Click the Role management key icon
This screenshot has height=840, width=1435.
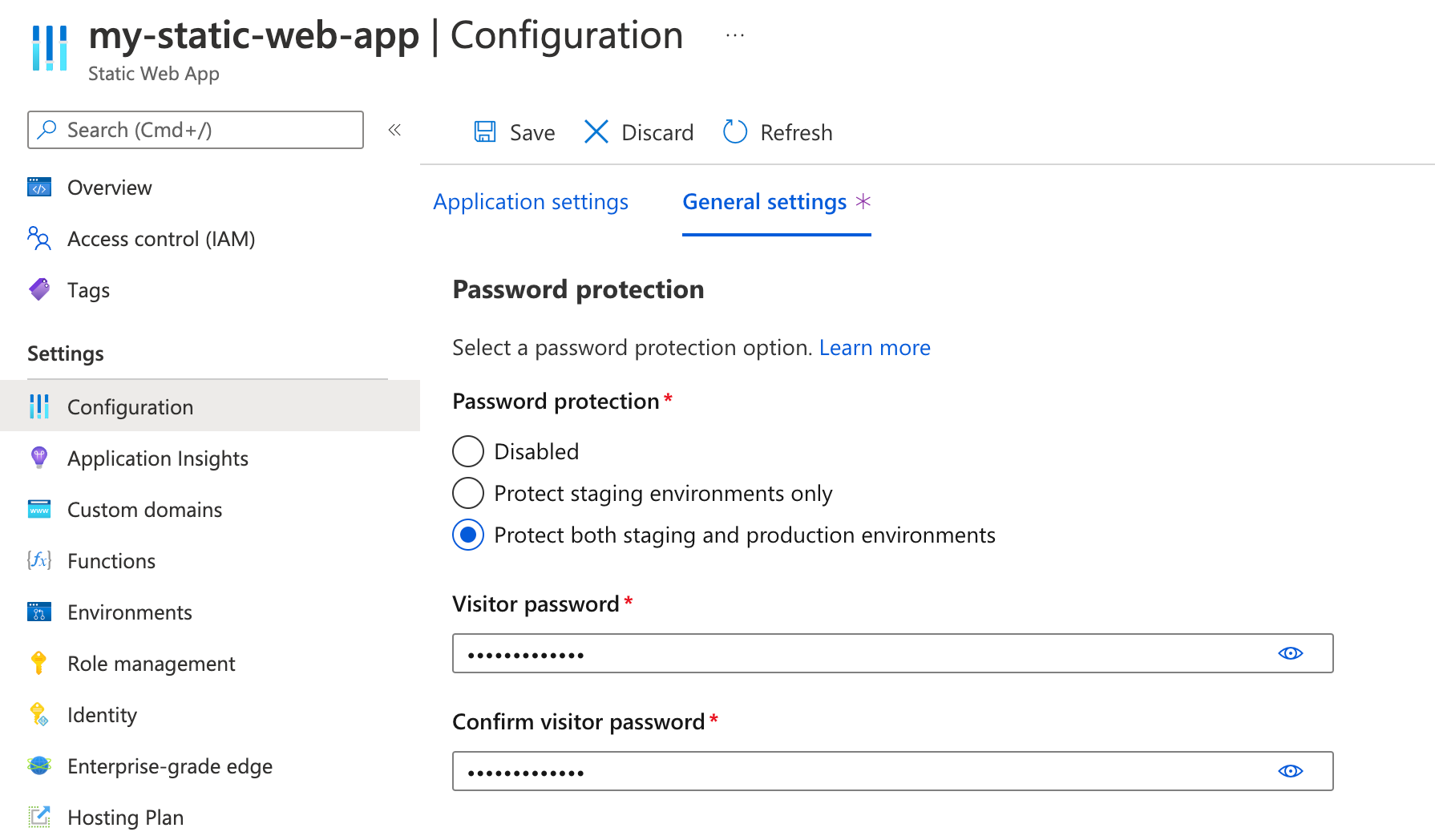(38, 663)
